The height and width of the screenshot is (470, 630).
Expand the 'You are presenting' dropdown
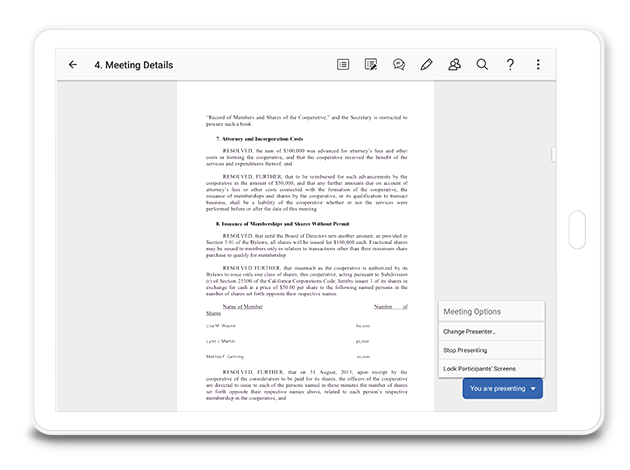pos(503,388)
